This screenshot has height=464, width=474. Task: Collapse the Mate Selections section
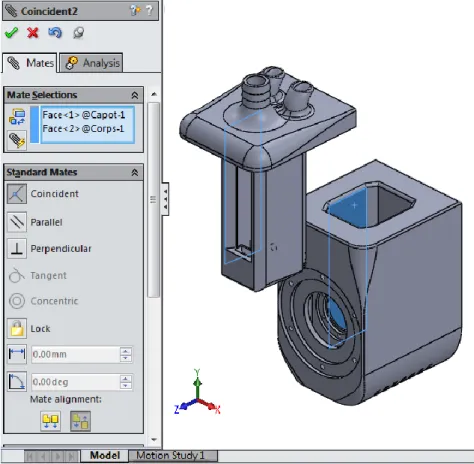(135, 95)
